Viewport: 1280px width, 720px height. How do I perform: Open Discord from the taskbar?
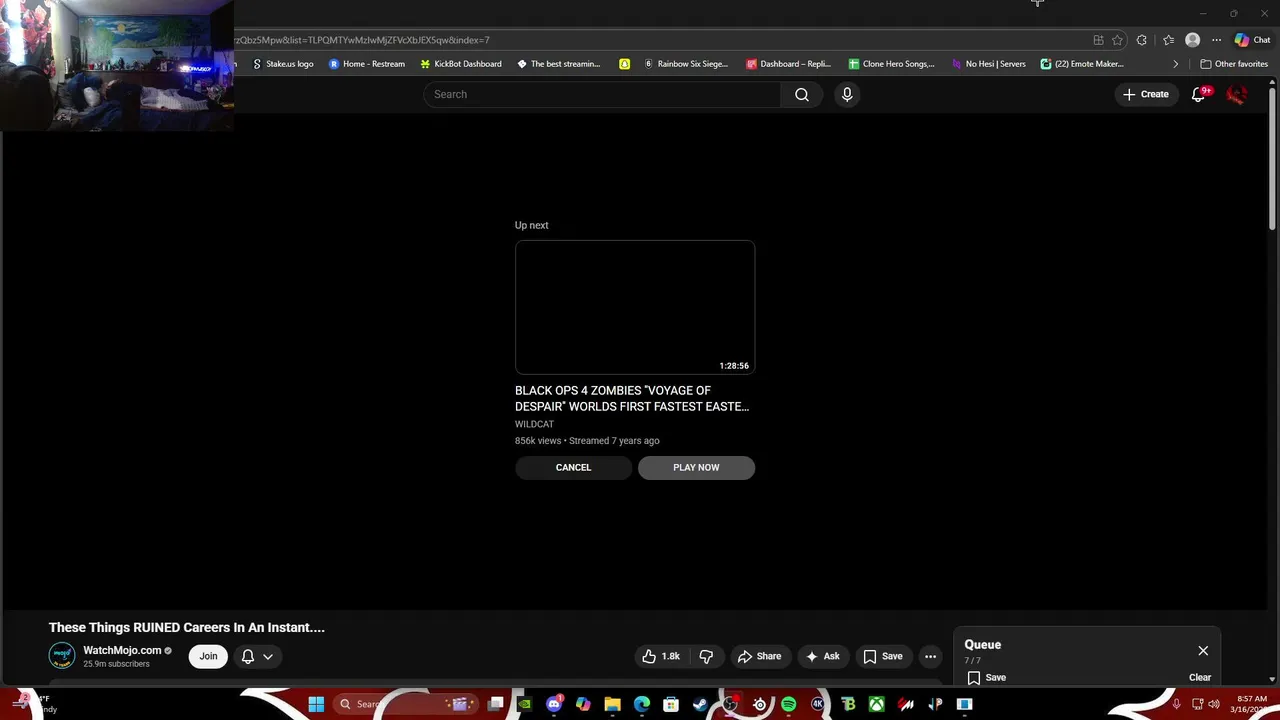coord(554,704)
